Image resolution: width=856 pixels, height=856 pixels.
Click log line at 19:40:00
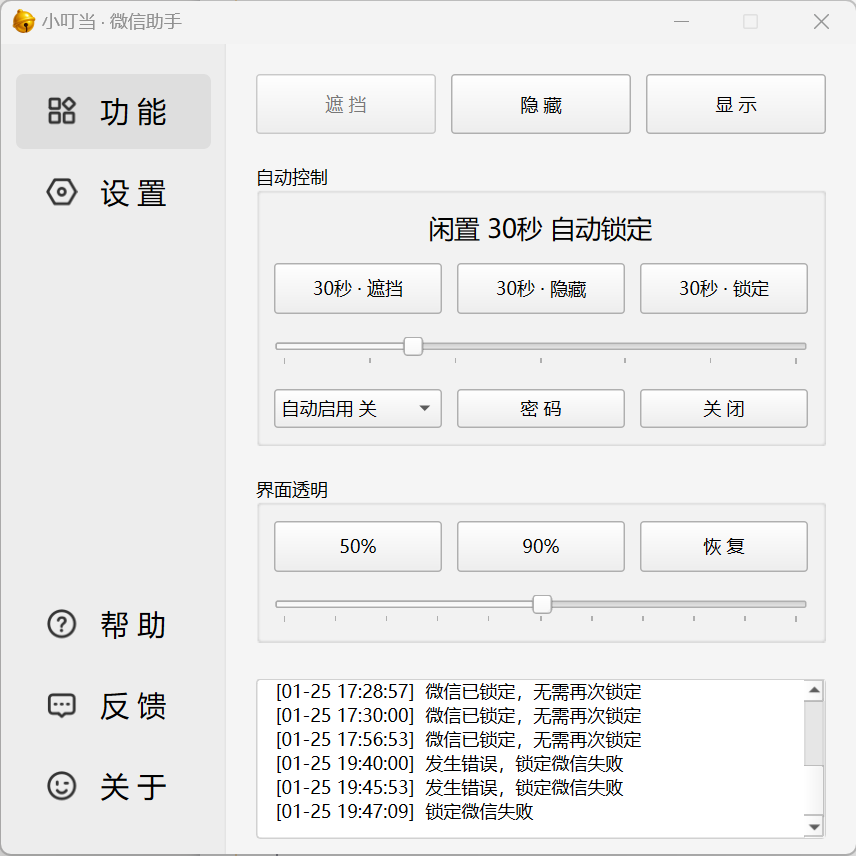(449, 764)
